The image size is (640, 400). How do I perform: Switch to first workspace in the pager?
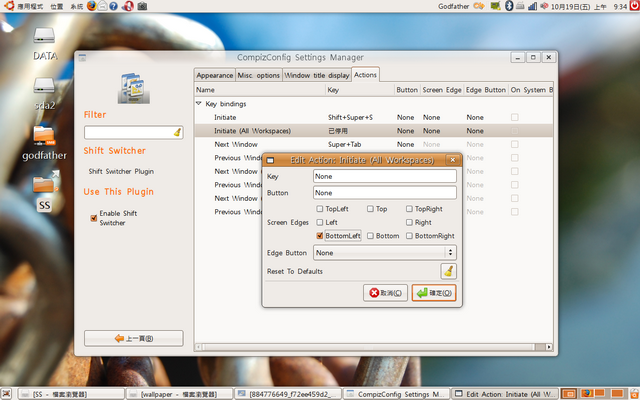click(569, 394)
